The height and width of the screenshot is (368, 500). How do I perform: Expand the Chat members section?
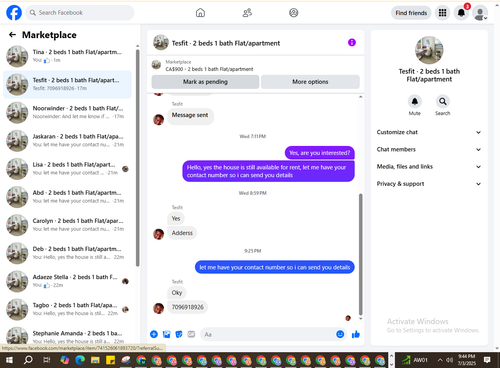click(429, 149)
